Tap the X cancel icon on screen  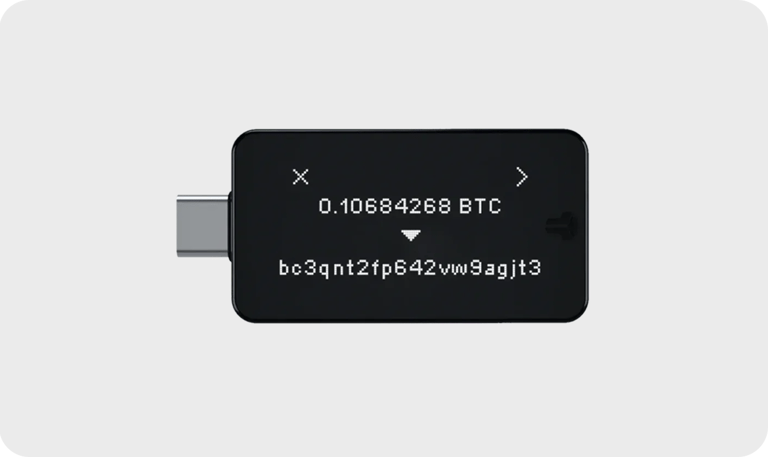pyautogui.click(x=301, y=176)
